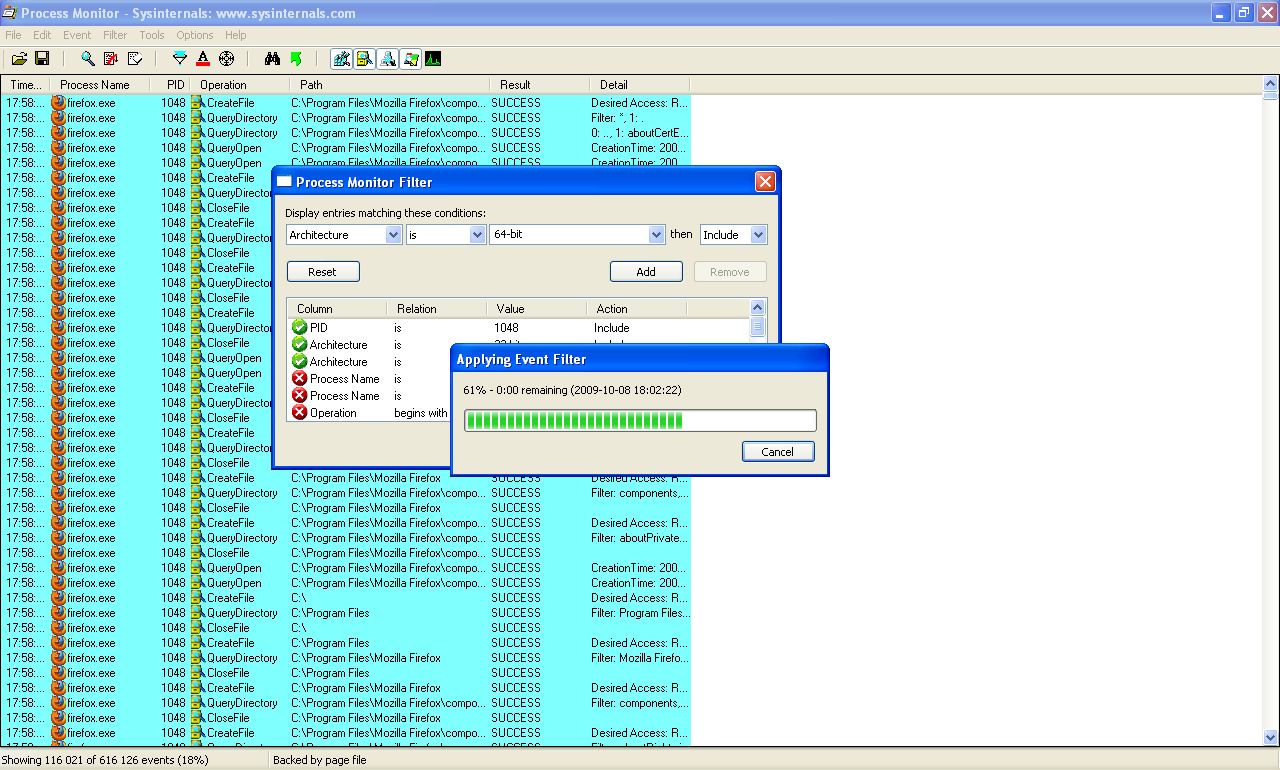Screen dimensions: 1280x770
Task: Toggle Show Profiling Events graph icon
Action: point(433,59)
